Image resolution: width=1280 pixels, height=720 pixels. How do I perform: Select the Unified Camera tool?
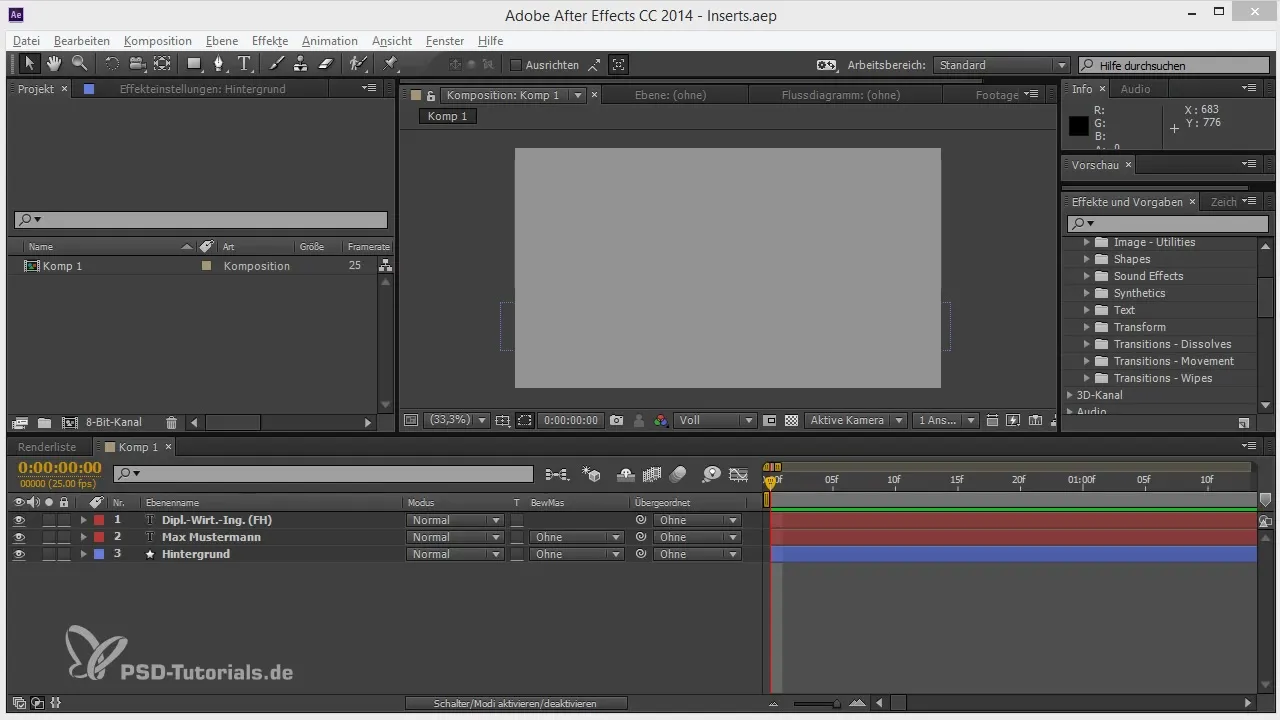137,64
